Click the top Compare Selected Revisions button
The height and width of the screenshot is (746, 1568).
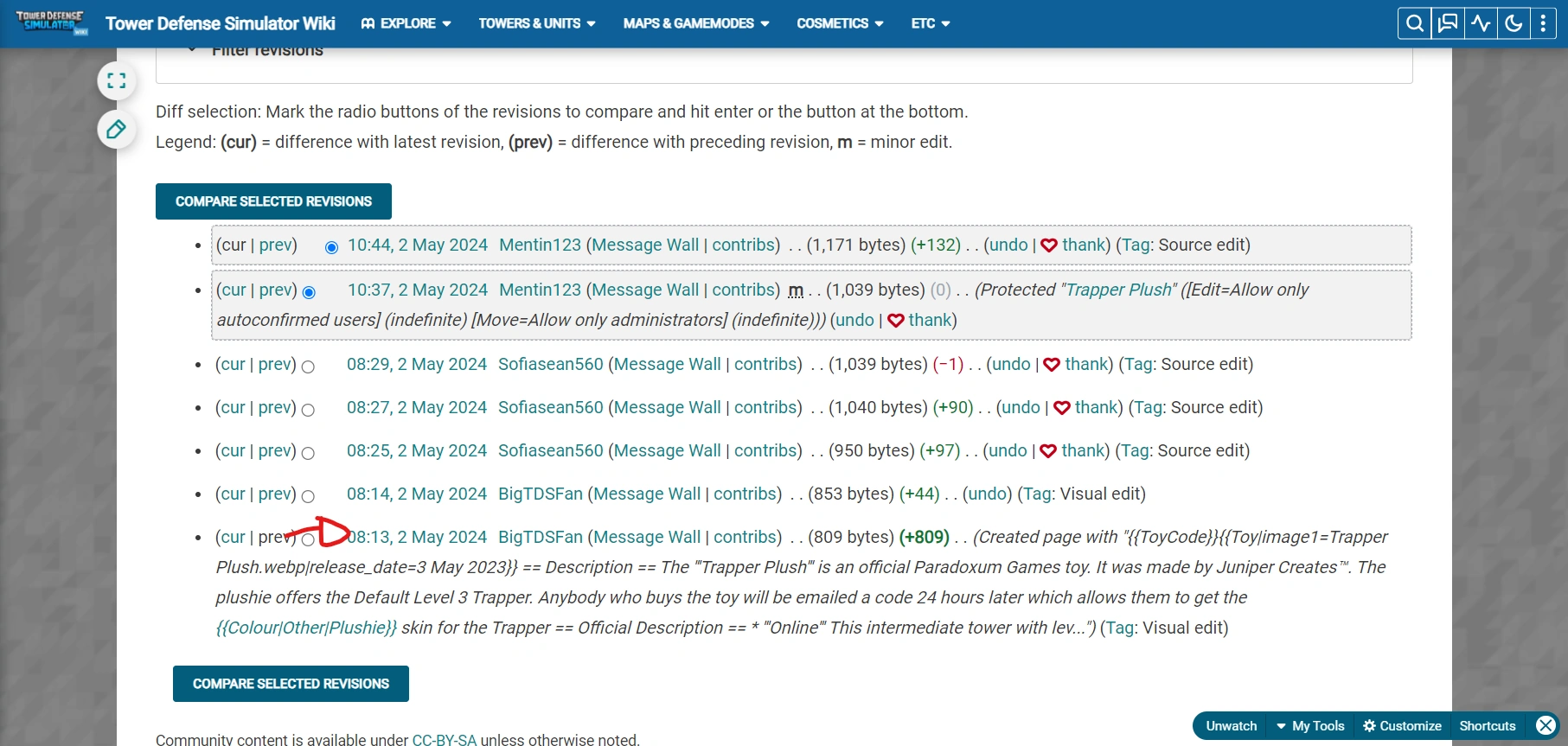point(273,201)
